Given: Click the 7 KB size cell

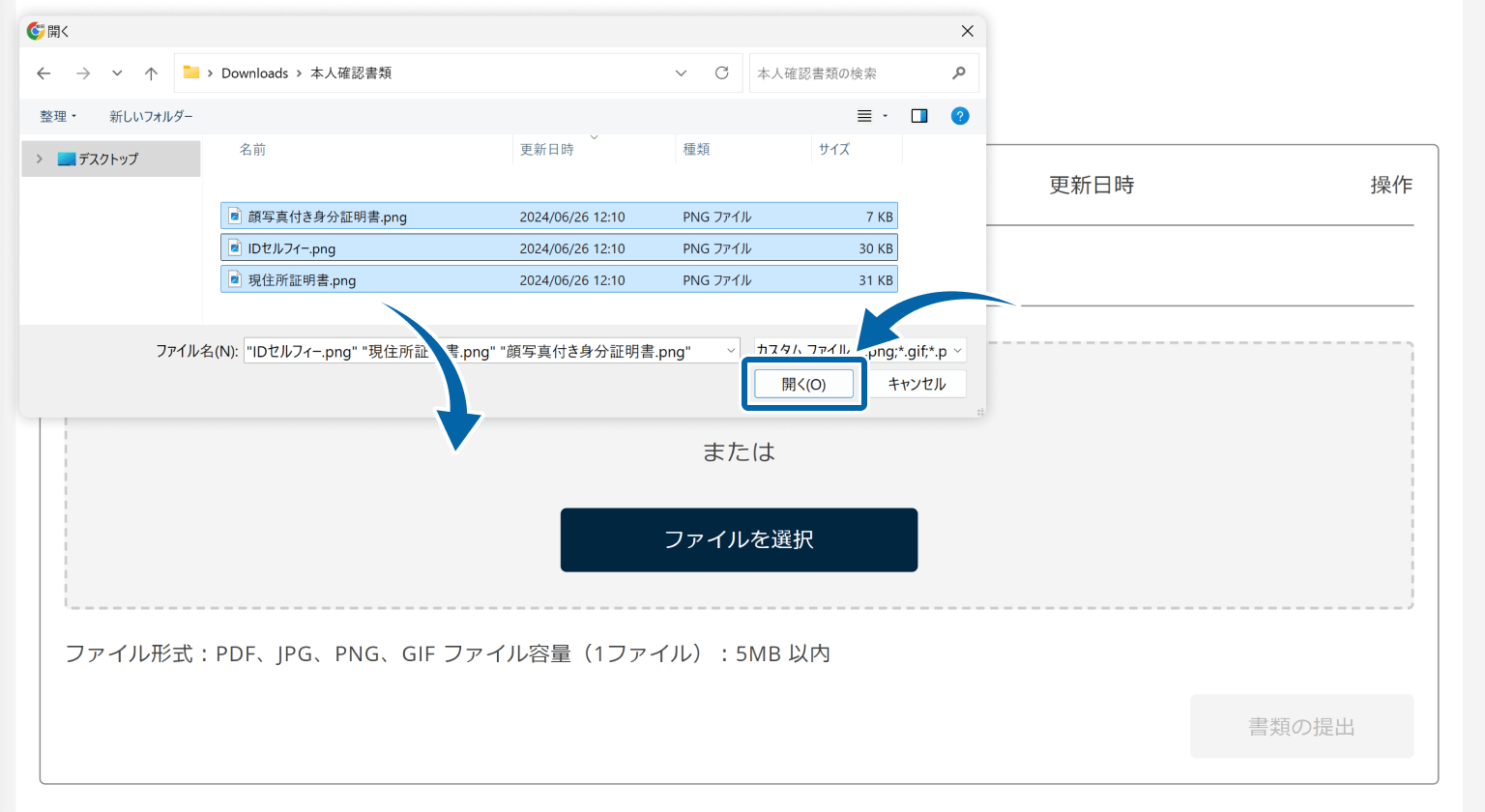Looking at the screenshot, I should click(880, 217).
